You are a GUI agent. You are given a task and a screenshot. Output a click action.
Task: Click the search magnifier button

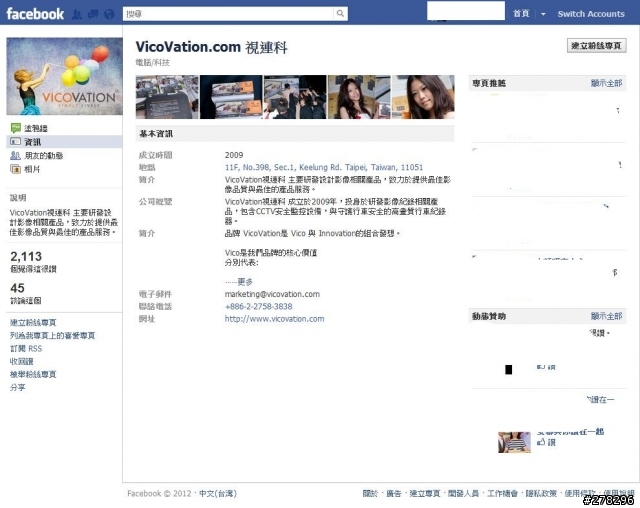pos(340,13)
